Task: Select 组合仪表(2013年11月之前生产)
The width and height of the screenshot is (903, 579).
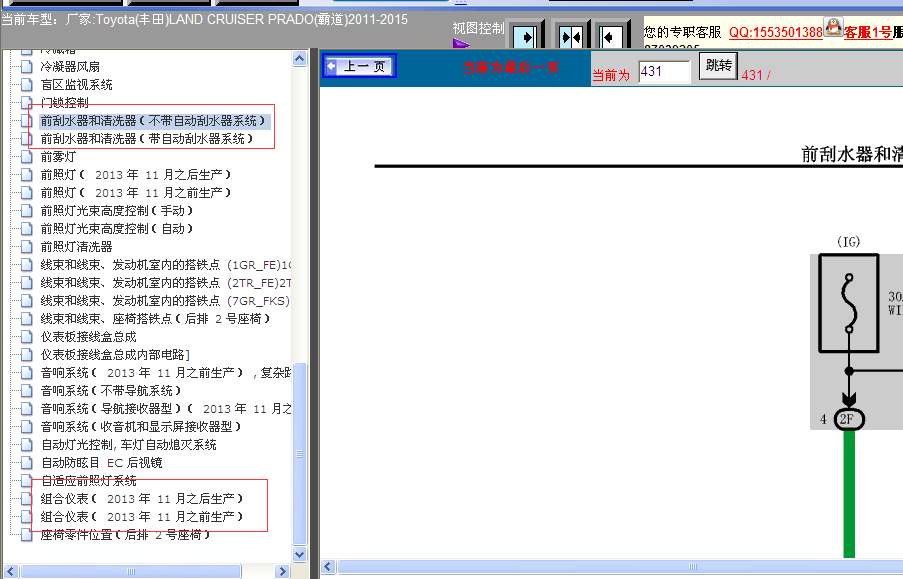Action: click(x=142, y=517)
